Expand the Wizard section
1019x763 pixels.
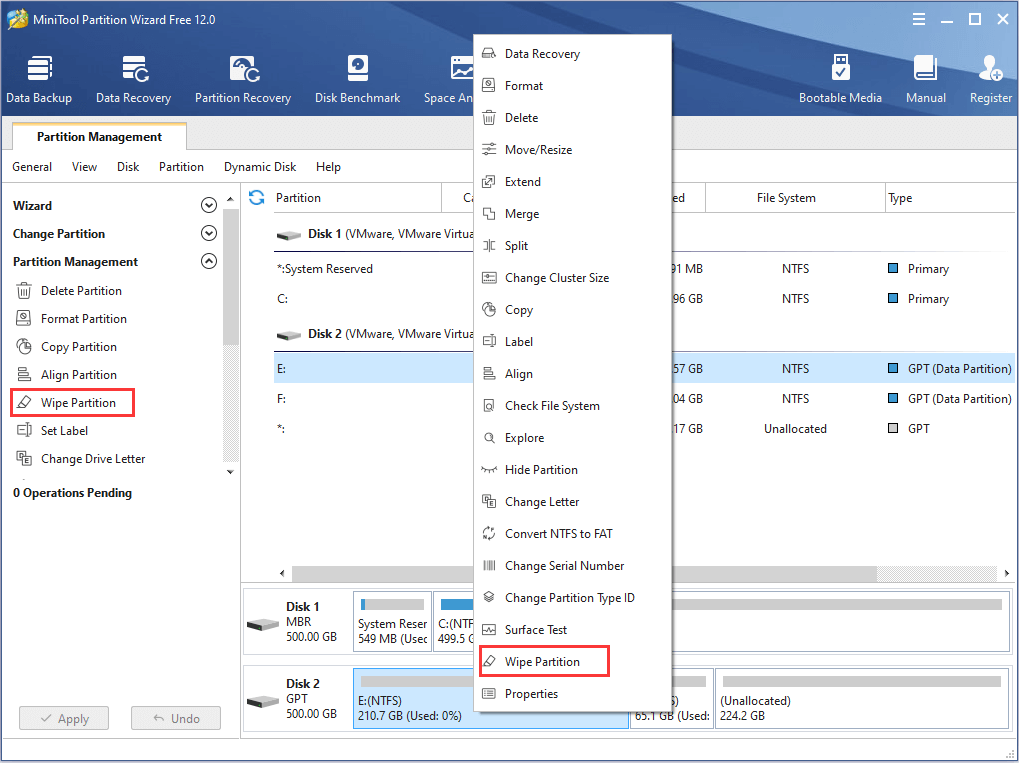209,205
